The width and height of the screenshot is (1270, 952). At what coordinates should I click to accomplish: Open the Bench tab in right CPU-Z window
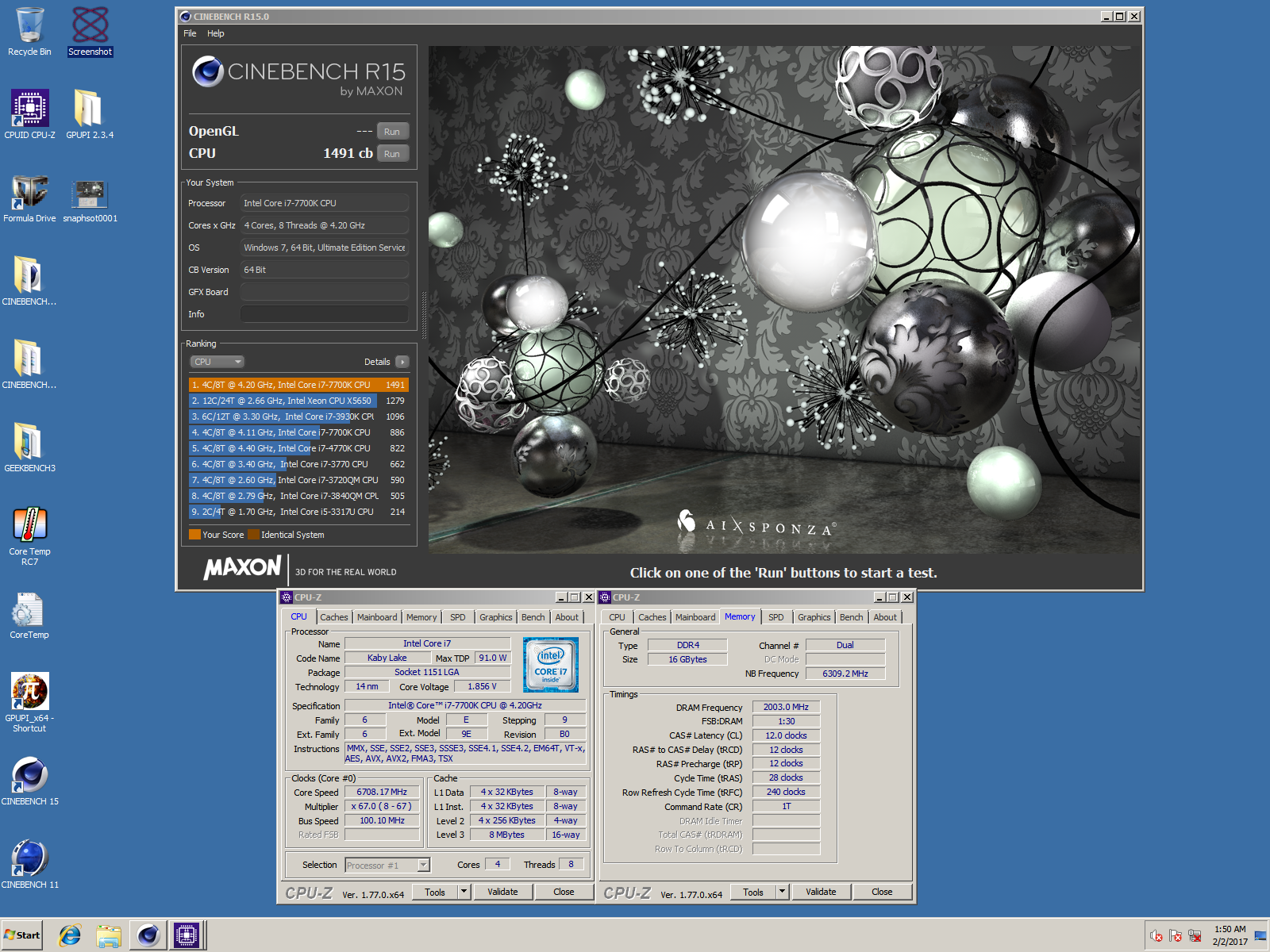tap(852, 617)
